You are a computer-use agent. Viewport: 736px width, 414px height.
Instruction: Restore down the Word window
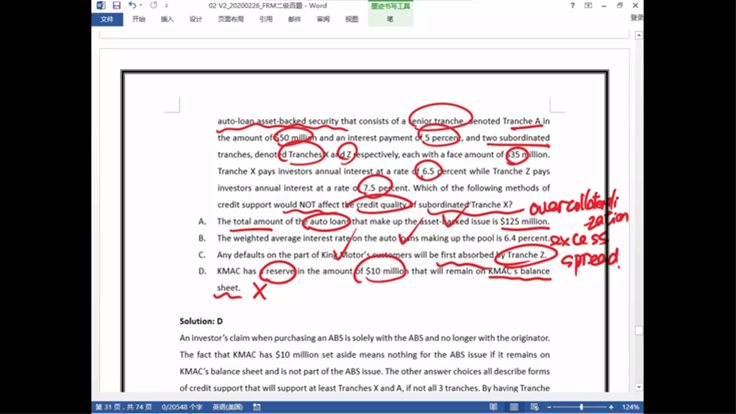(620, 6)
